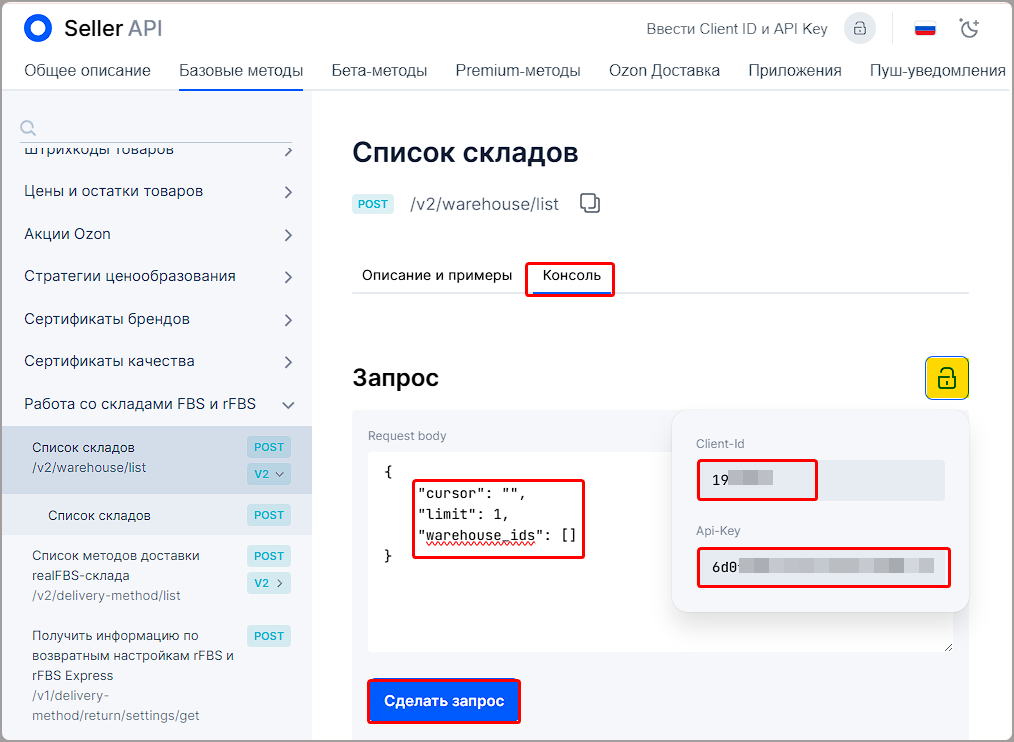Open V2 version selector for delivery methods list

click(x=269, y=583)
